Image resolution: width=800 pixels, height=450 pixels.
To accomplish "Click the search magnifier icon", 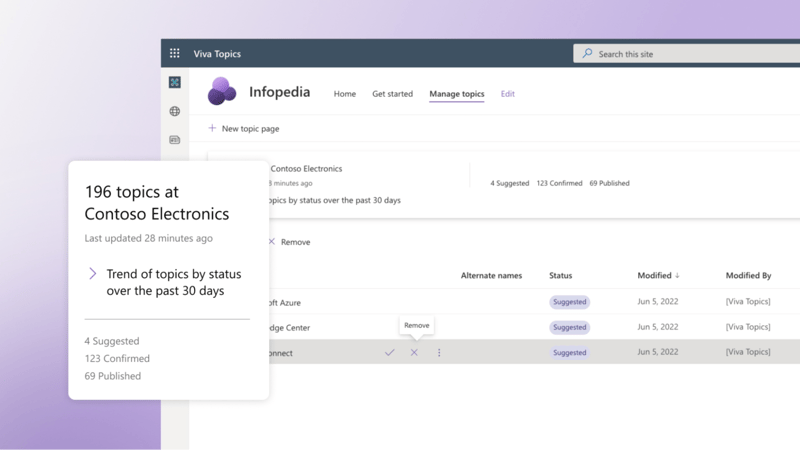I will click(587, 53).
